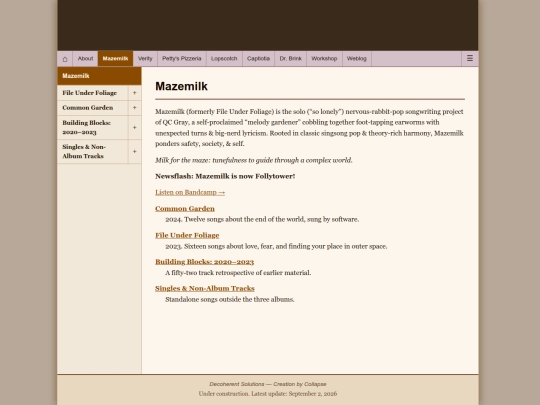This screenshot has width=540, height=405.
Task: Expand Common Garden submenu
Action: [135, 108]
